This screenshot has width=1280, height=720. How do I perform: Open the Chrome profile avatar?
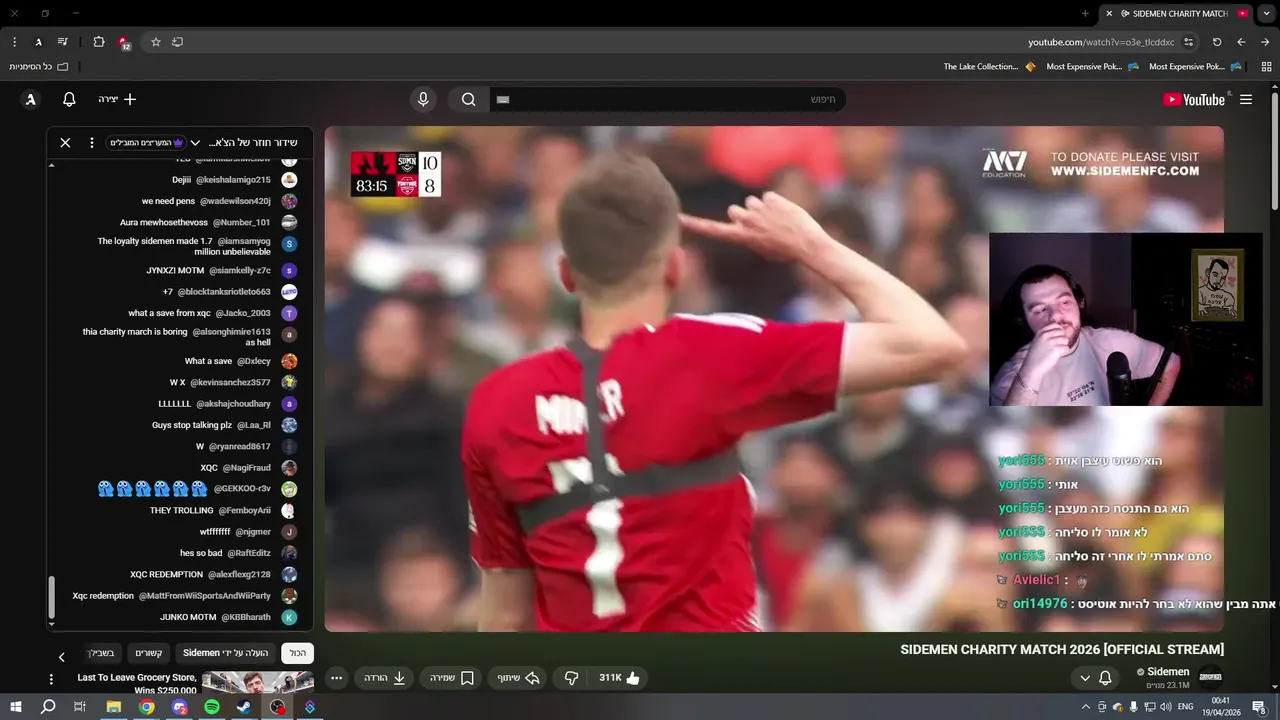(x=38, y=42)
